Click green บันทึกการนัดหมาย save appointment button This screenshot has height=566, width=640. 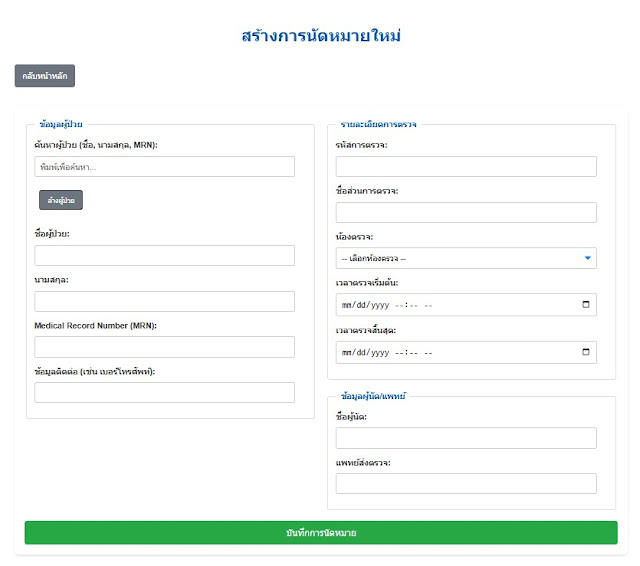pos(321,533)
